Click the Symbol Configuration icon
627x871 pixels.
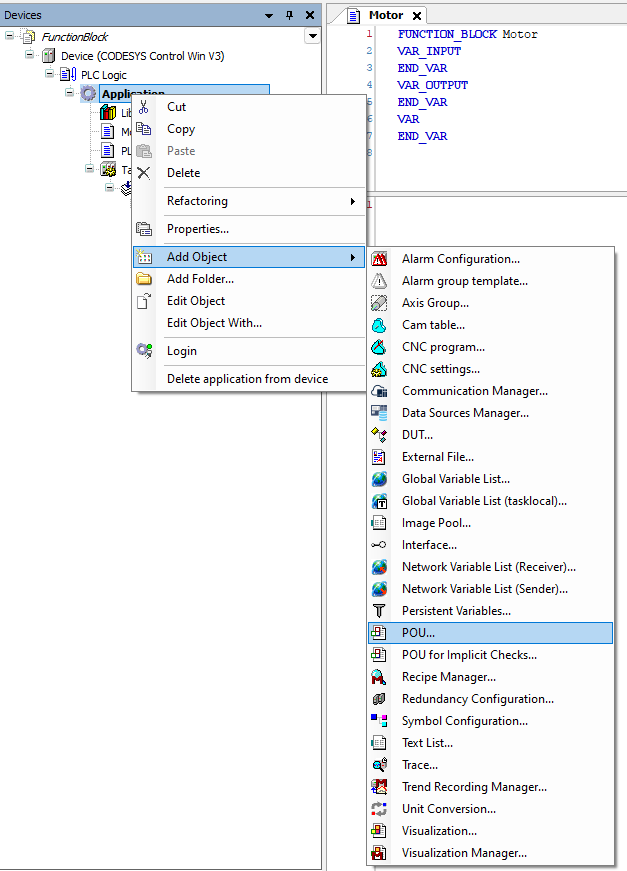coord(379,721)
